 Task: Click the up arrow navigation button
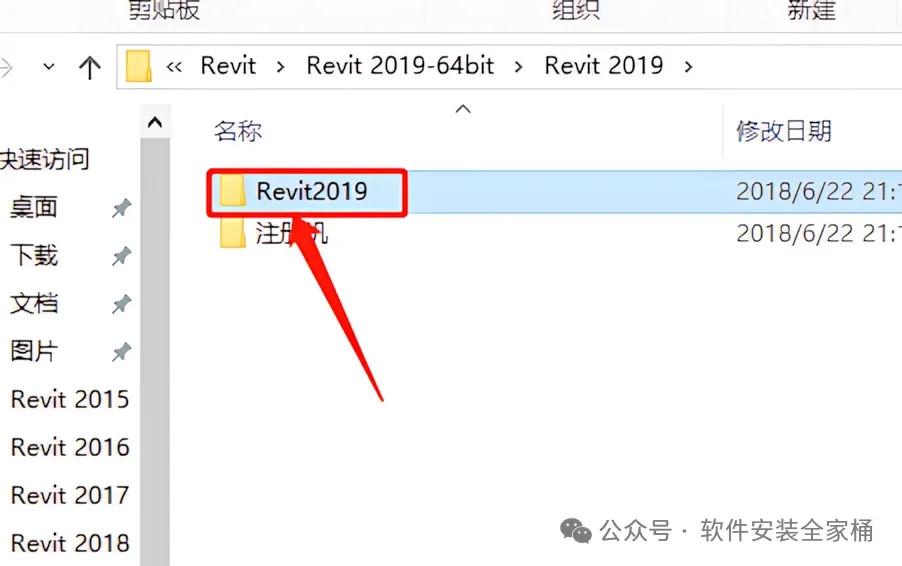click(90, 67)
